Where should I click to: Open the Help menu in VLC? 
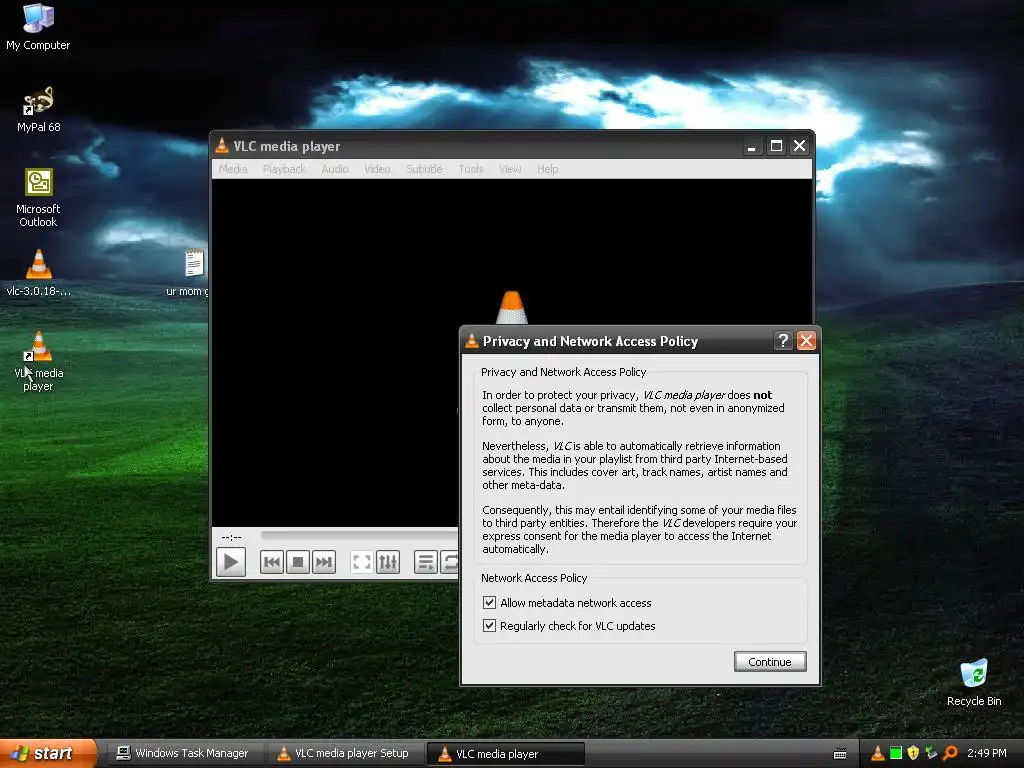tap(548, 169)
